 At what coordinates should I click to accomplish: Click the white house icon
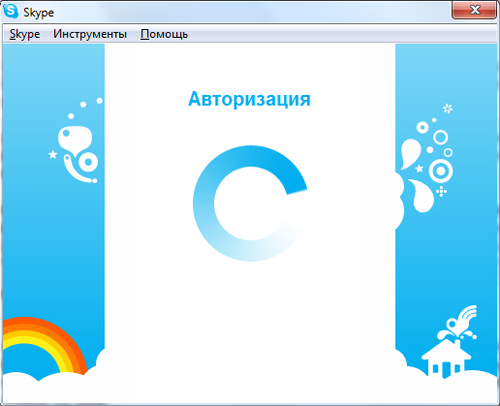pos(446,358)
